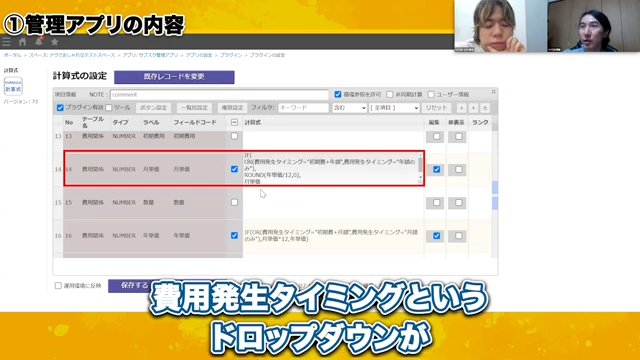This screenshot has height=360, width=640.
Task: Click the right arrow button after リセット
Action: (473, 108)
